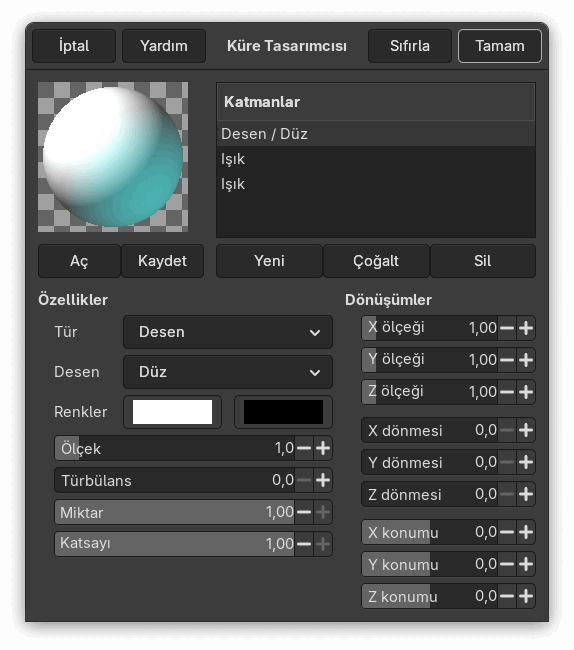Screen dimensions: 574x650
Task: Decrease Y ölçeği with minus button
Action: click(x=507, y=360)
